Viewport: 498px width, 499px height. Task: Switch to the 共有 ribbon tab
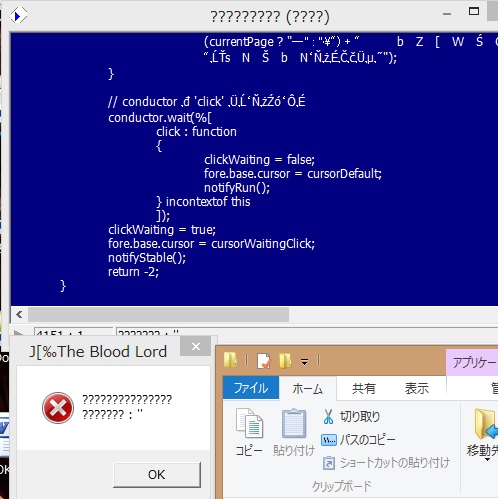tap(364, 389)
